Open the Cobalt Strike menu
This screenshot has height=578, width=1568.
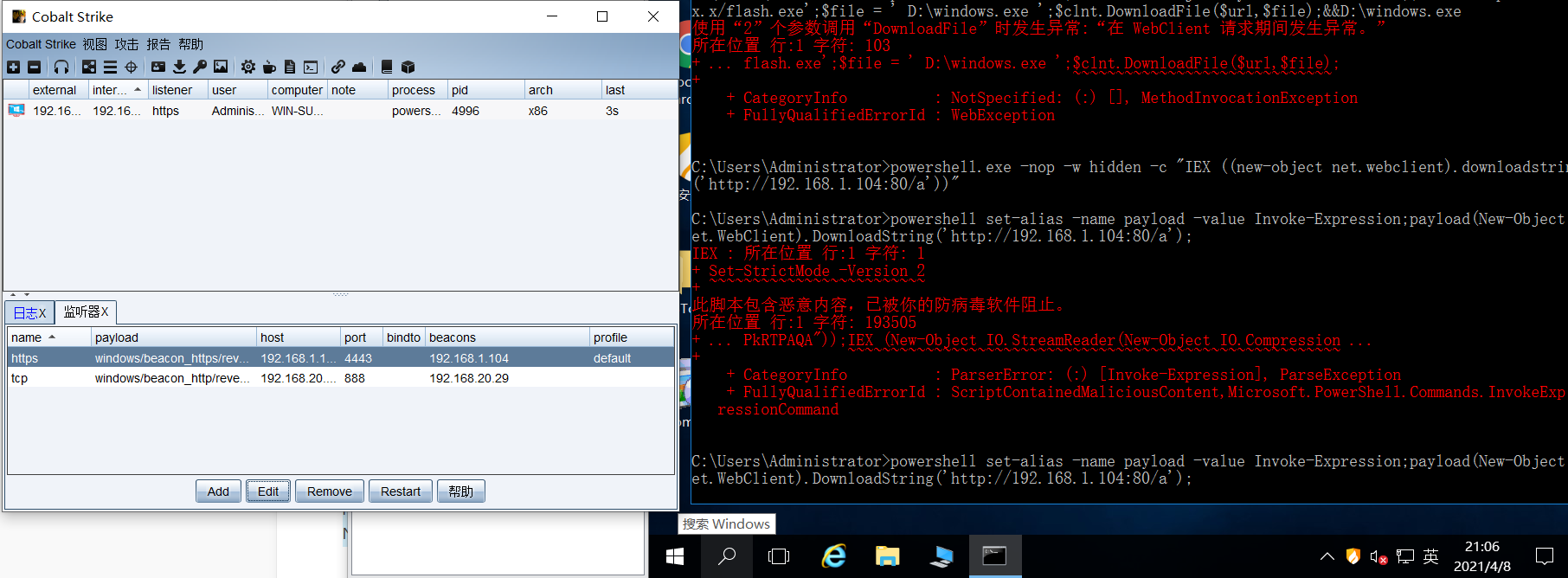click(41, 44)
